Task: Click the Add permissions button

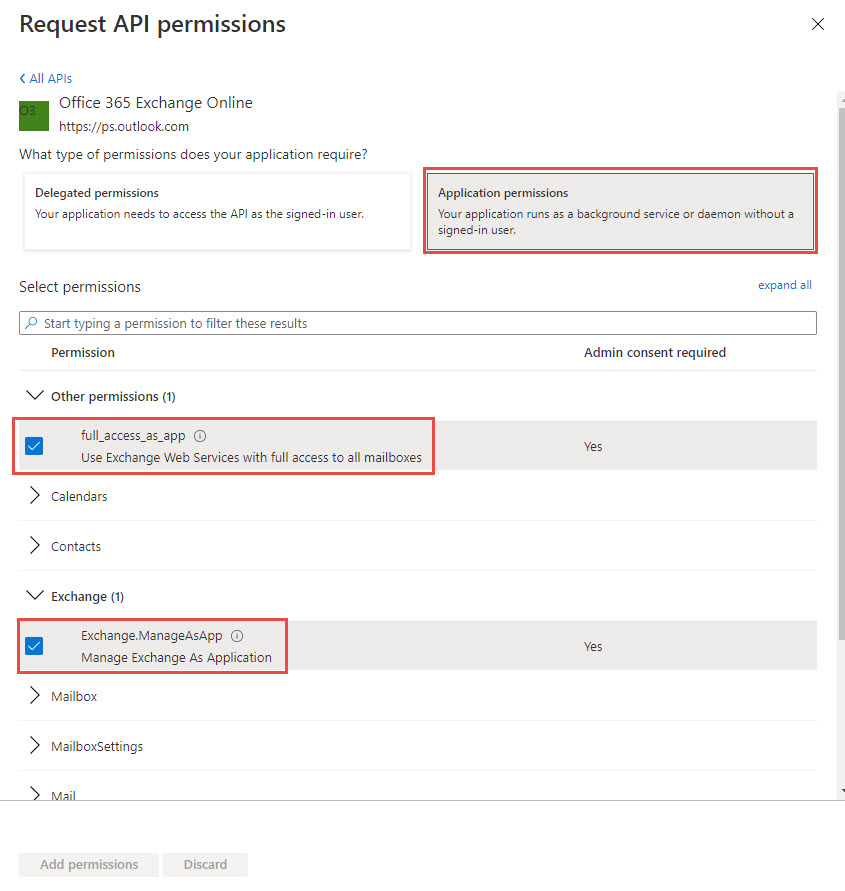Action: pos(89,864)
